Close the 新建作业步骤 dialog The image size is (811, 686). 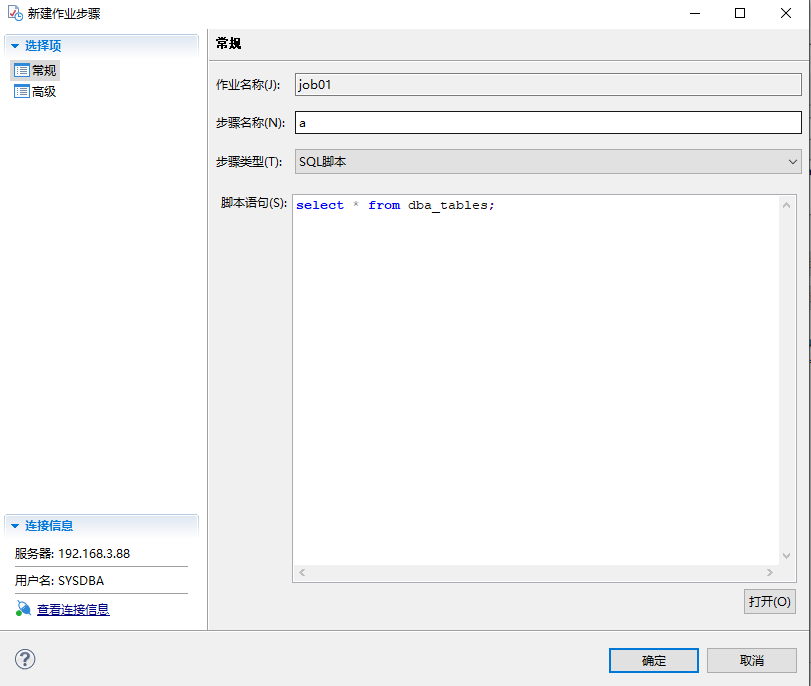pos(786,13)
